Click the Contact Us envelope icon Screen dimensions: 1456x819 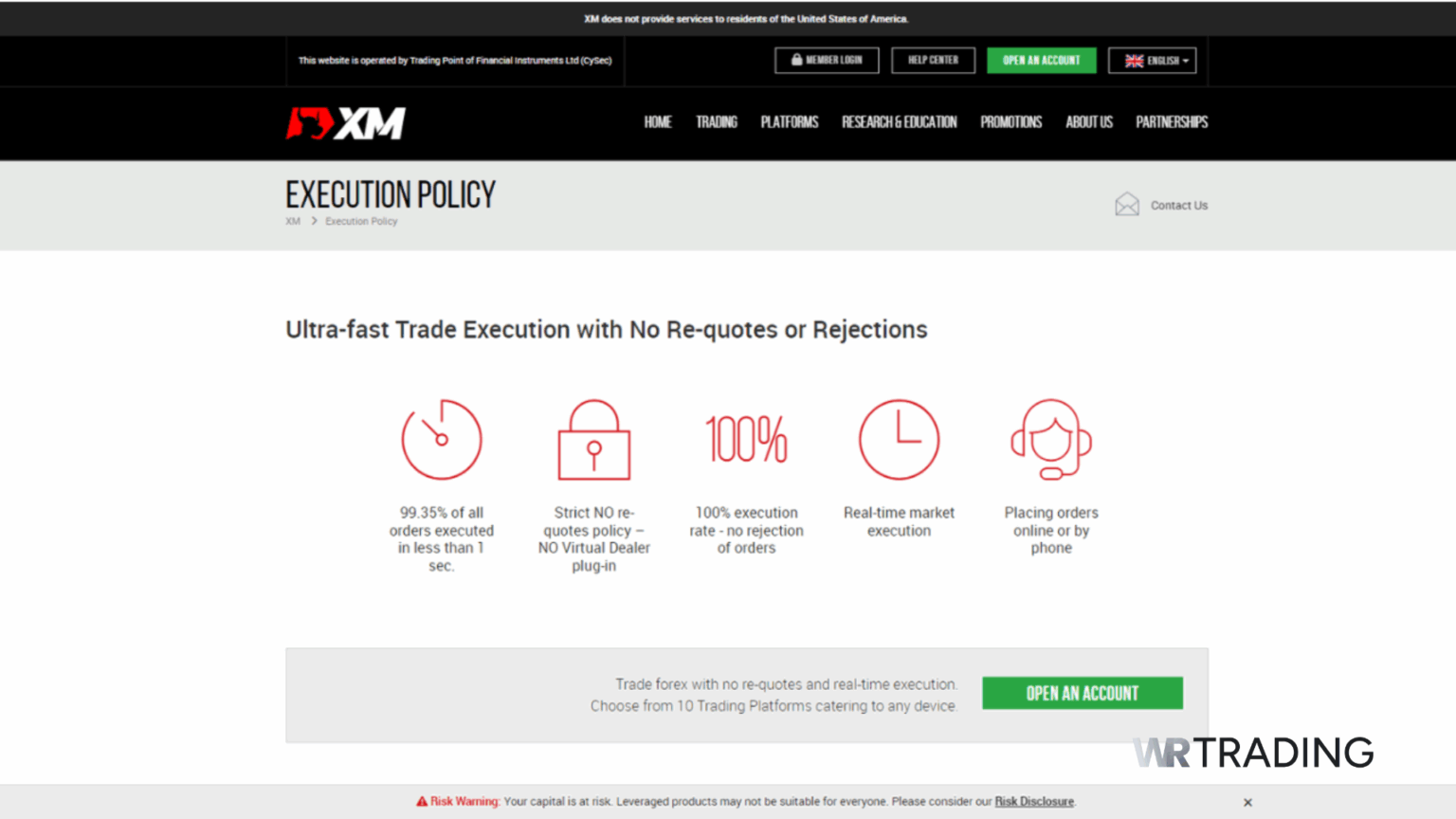coord(1127,205)
